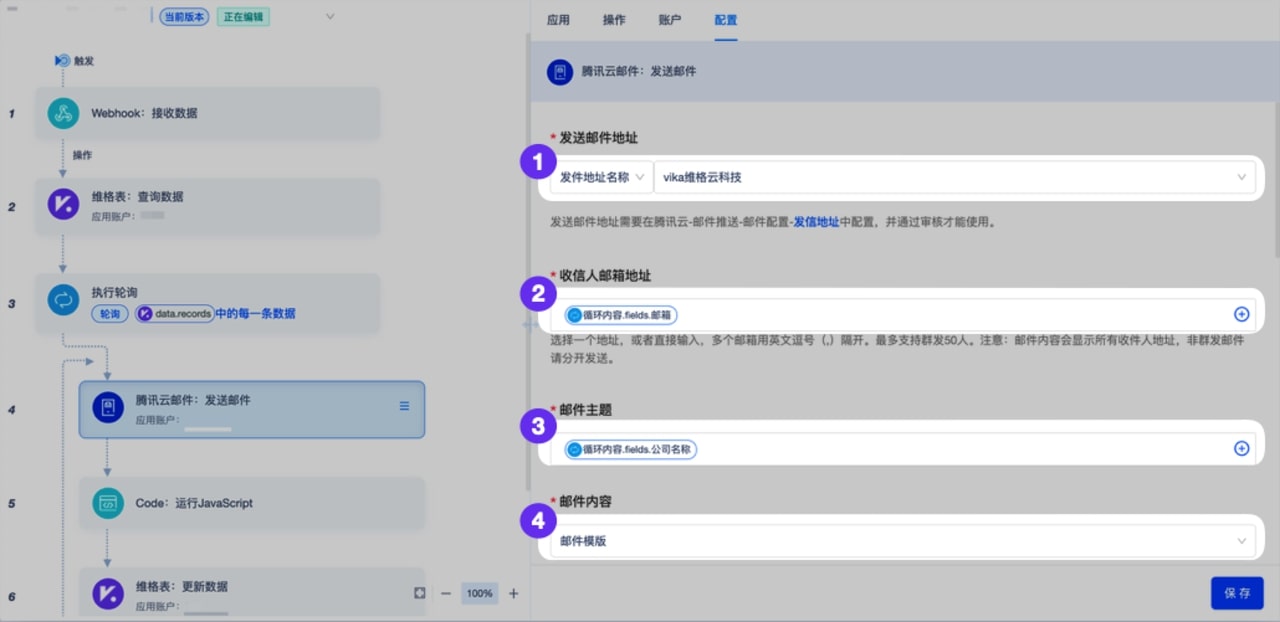Click the Code node icon

pos(107,504)
